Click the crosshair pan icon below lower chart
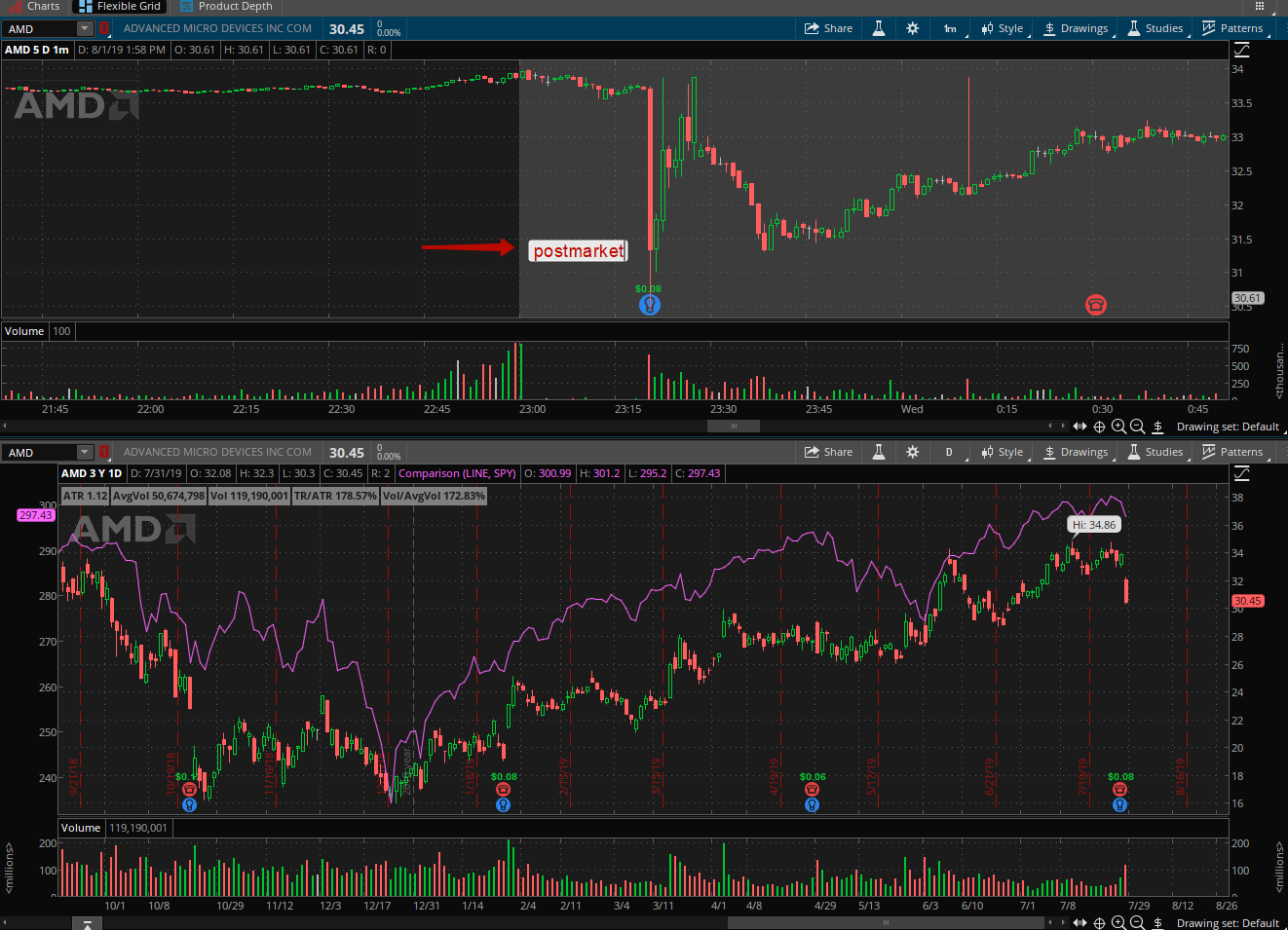This screenshot has width=1288, height=930. (x=1099, y=923)
